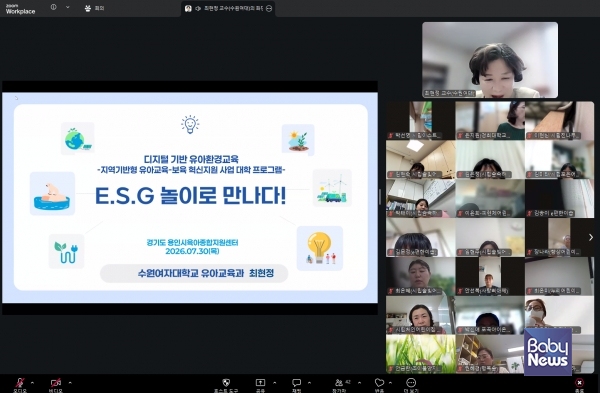
Task: Click the red 종료 end meeting button
Action: point(579,384)
